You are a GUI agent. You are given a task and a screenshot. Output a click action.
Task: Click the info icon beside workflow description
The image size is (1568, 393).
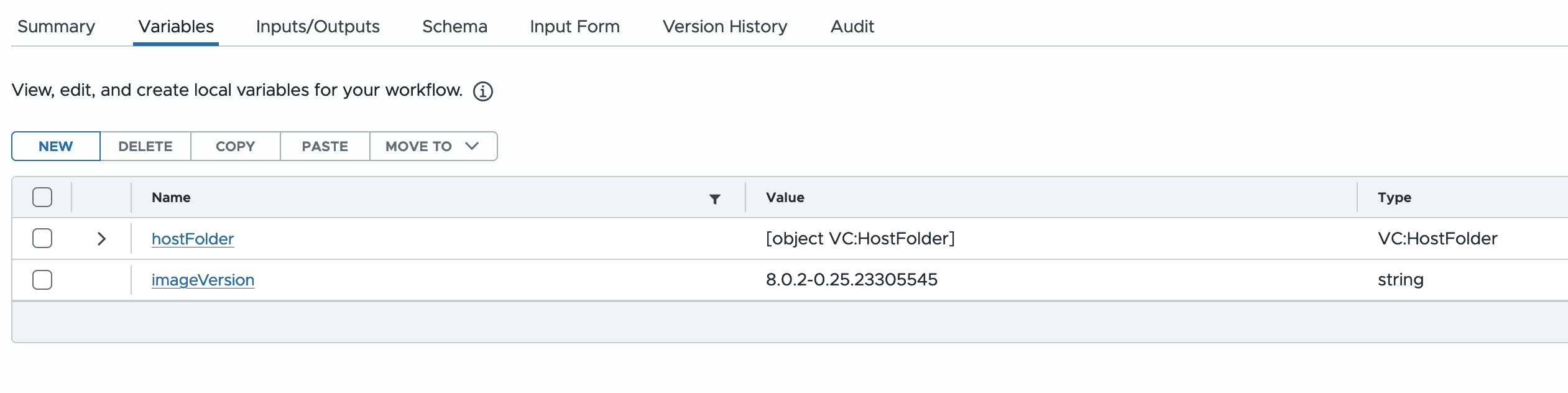[483, 91]
